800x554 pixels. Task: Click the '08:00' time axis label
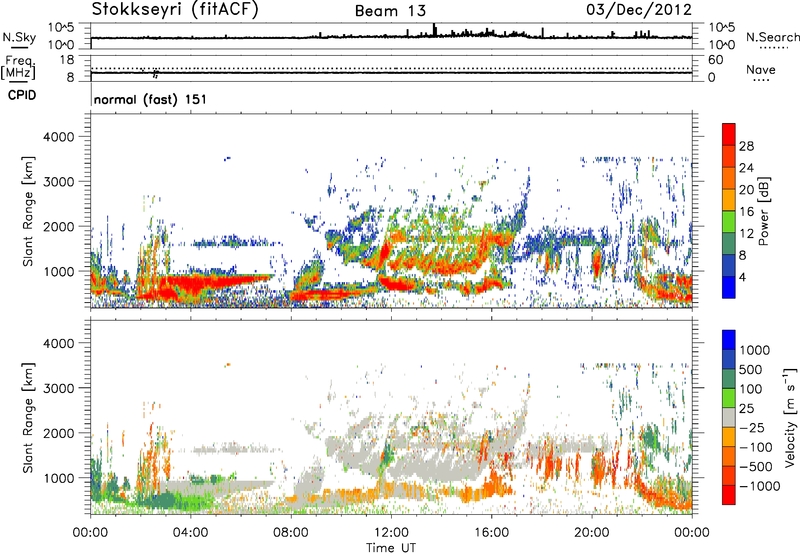click(290, 533)
